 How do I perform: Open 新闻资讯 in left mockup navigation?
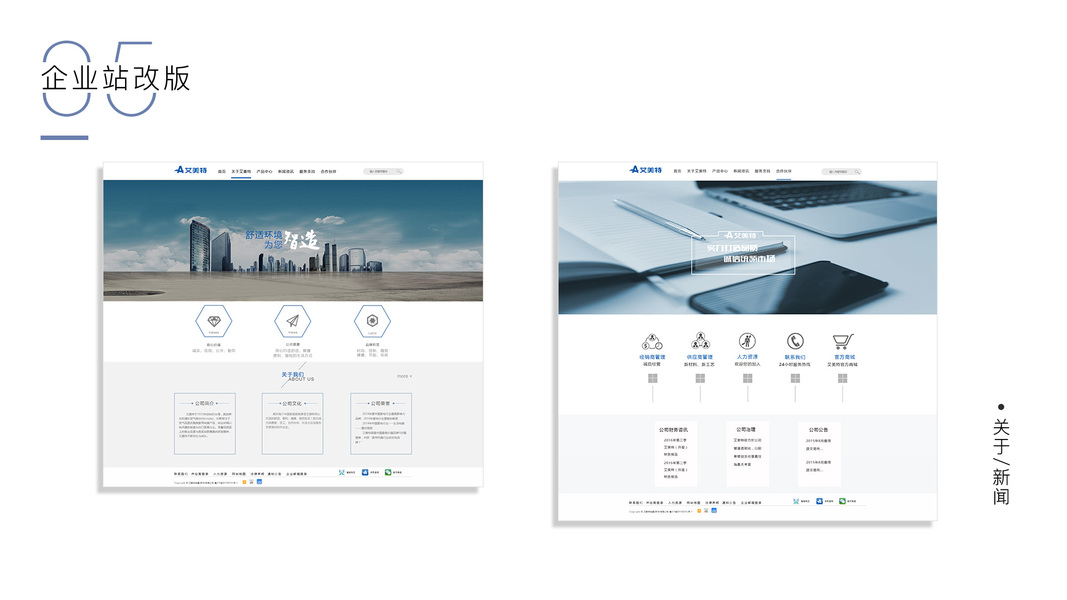point(286,171)
